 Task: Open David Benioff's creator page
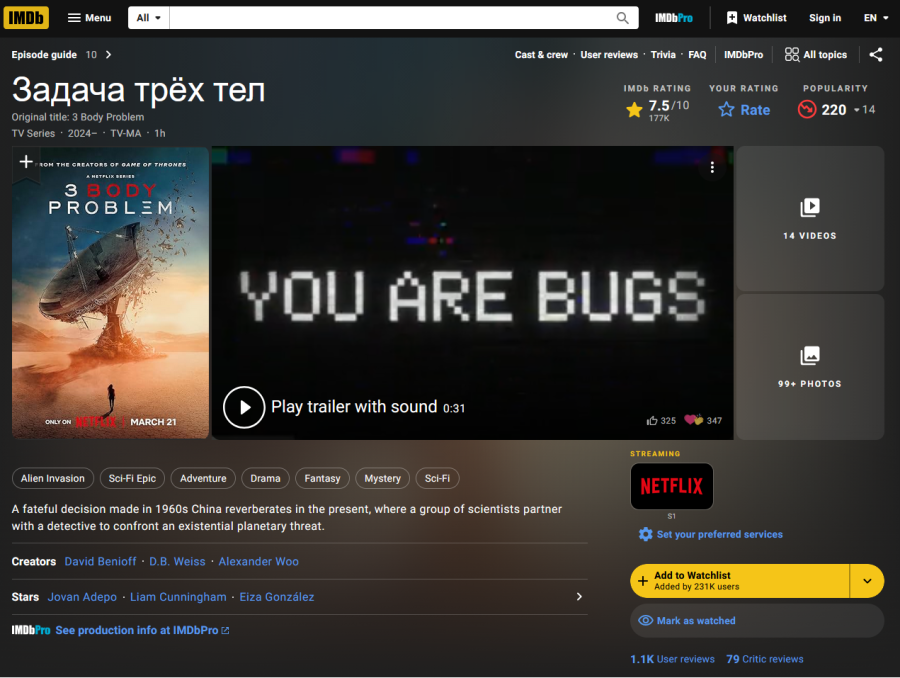pos(100,561)
